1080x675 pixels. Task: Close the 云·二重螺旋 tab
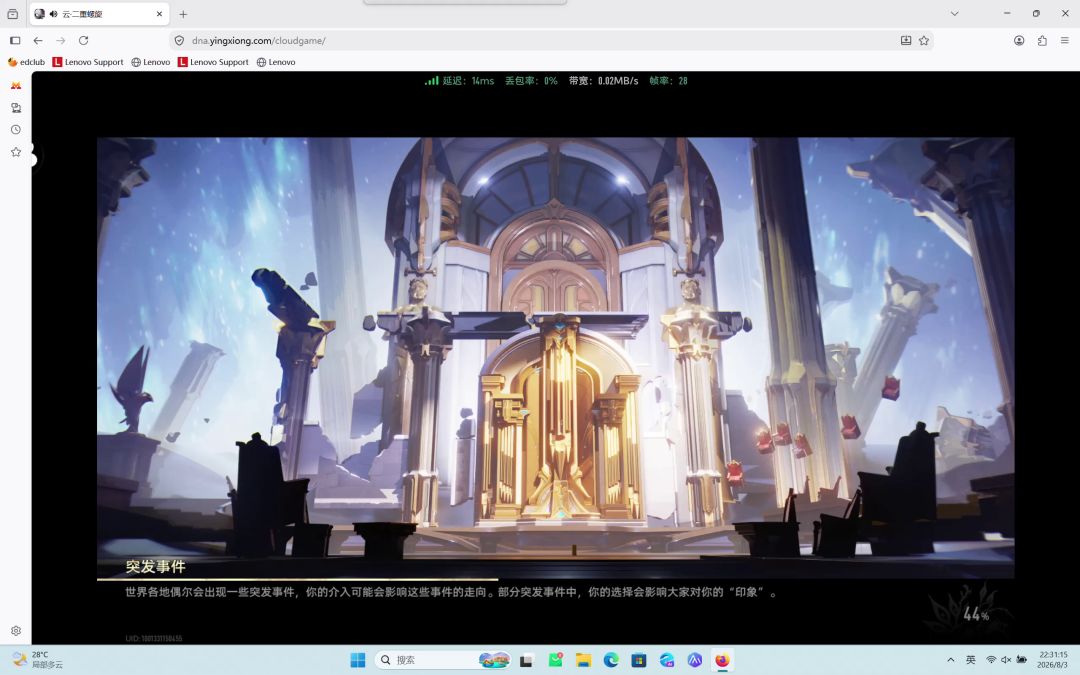tap(159, 14)
